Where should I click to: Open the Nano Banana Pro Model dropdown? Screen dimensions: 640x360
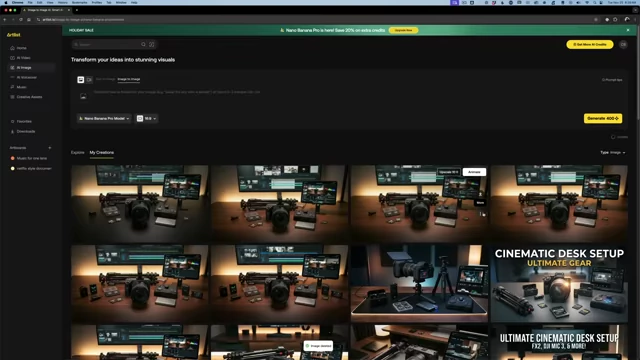click(104, 118)
